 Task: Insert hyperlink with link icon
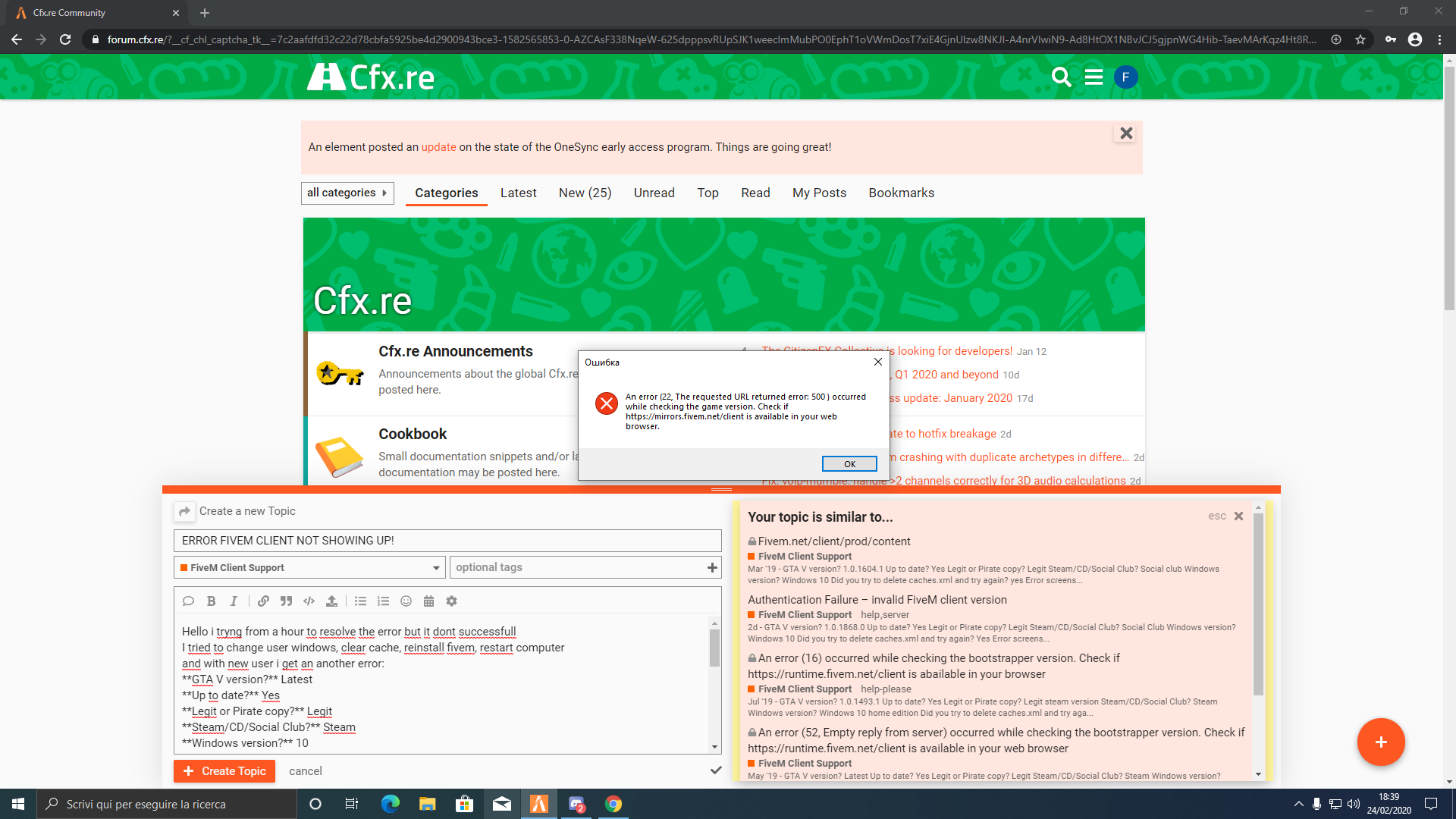click(x=263, y=601)
